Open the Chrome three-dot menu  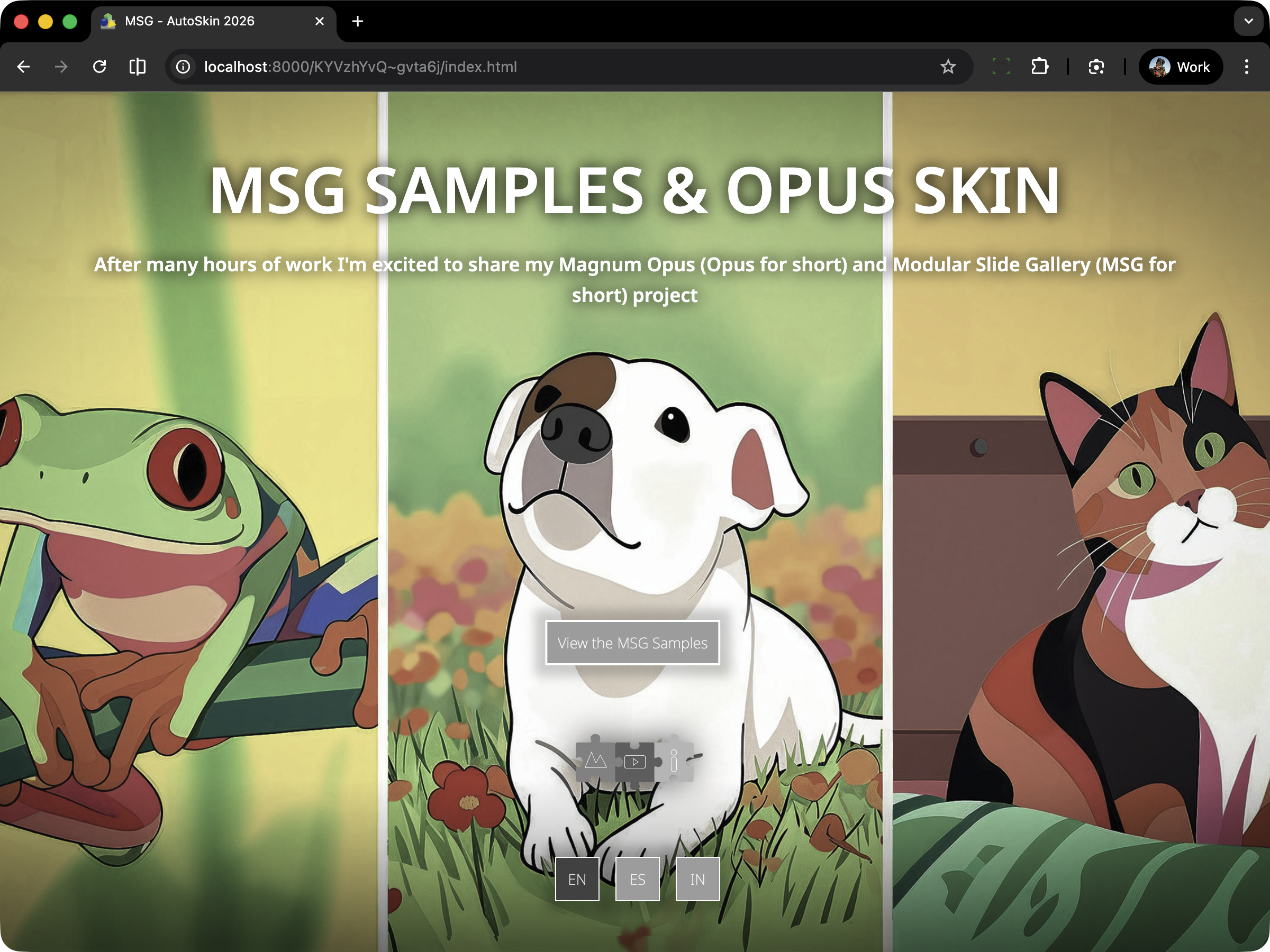click(x=1246, y=67)
